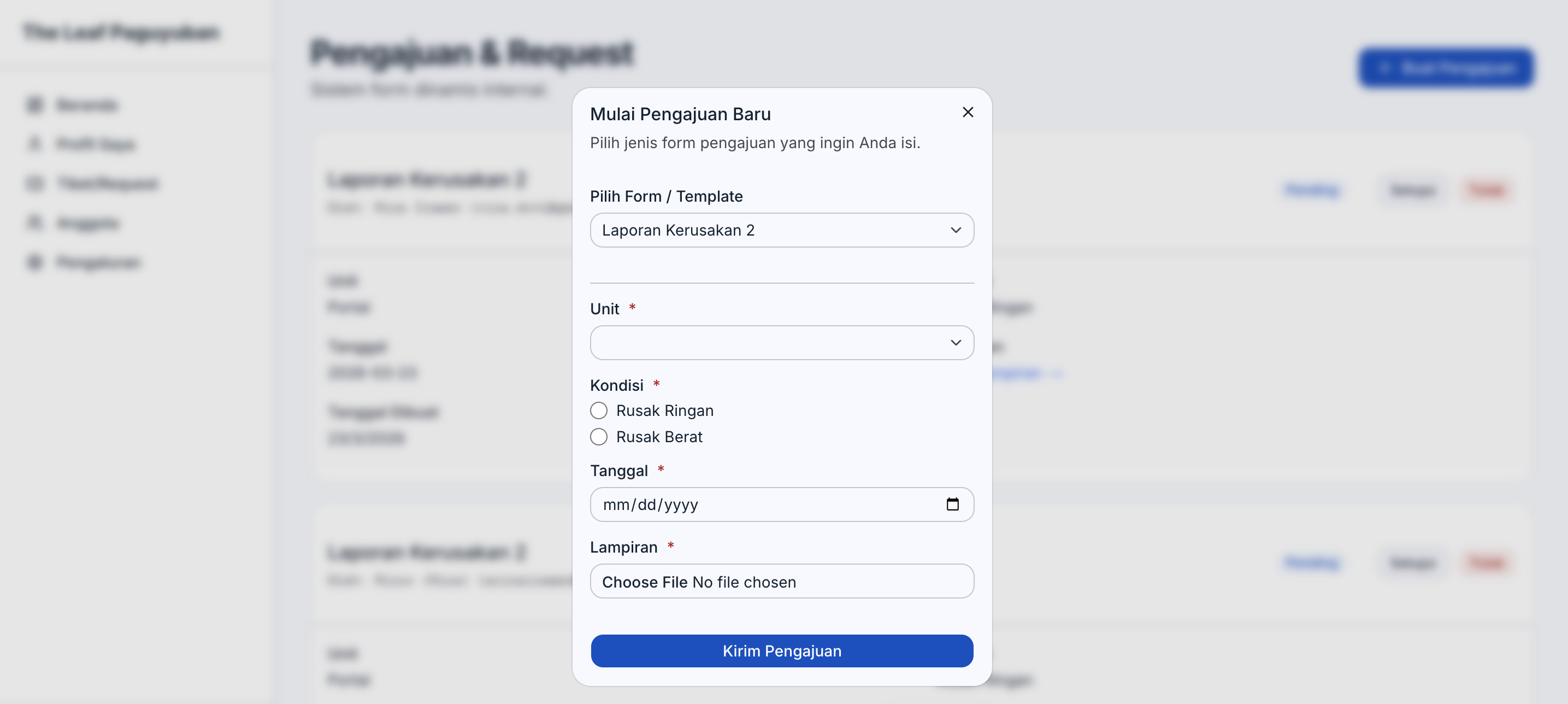Select the Rusak Ringan radio button
The width and height of the screenshot is (1568, 704).
(x=598, y=410)
